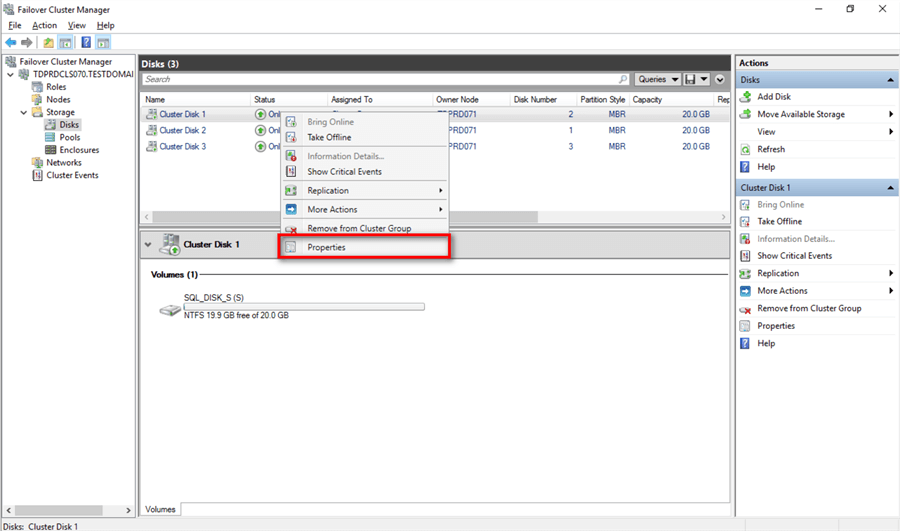Image resolution: width=900 pixels, height=531 pixels.
Task: Select the Cluster Disk 3 row
Action: (183, 146)
